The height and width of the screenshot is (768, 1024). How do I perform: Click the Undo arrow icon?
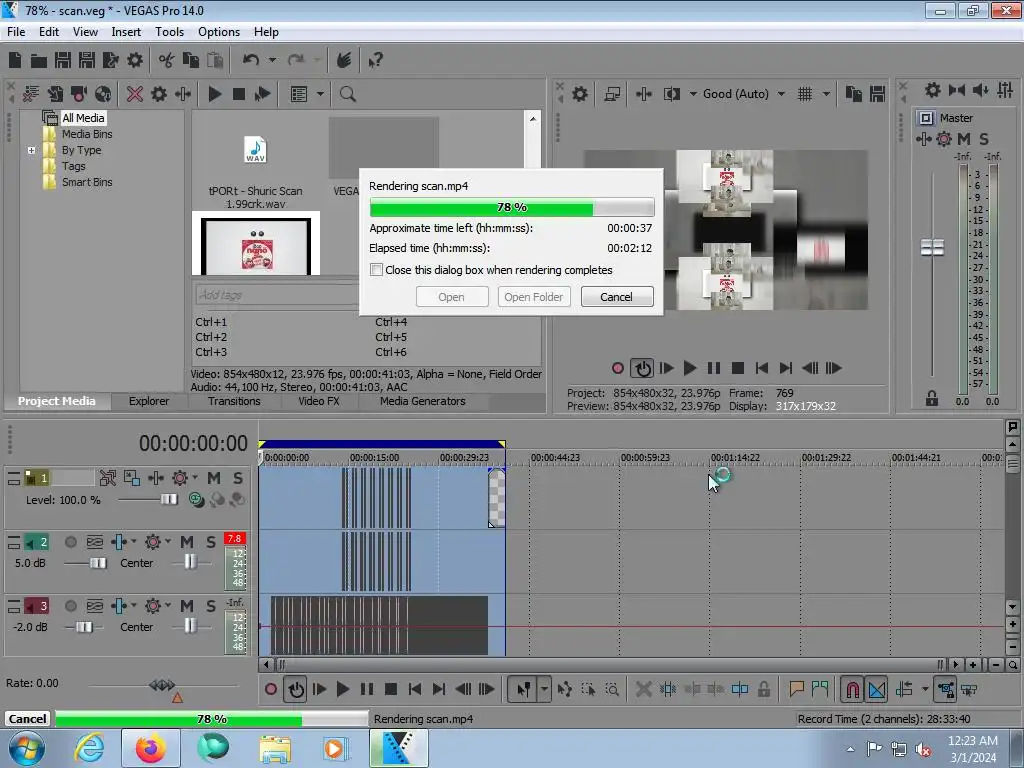[251, 61]
